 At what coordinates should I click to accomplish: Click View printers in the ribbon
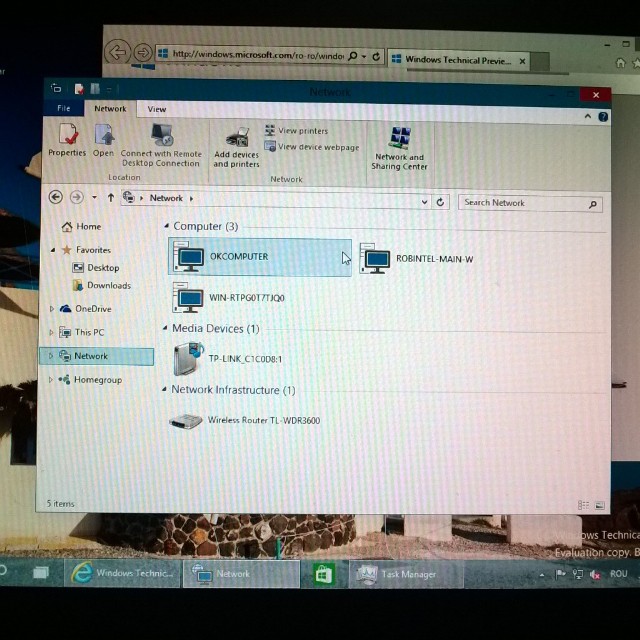coord(296,131)
